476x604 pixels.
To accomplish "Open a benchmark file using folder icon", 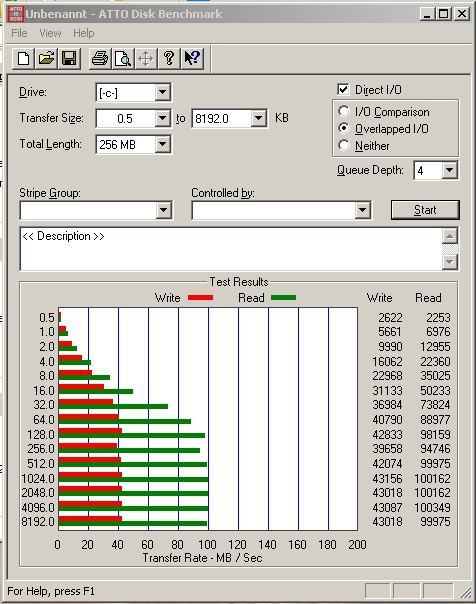I will (x=46, y=59).
